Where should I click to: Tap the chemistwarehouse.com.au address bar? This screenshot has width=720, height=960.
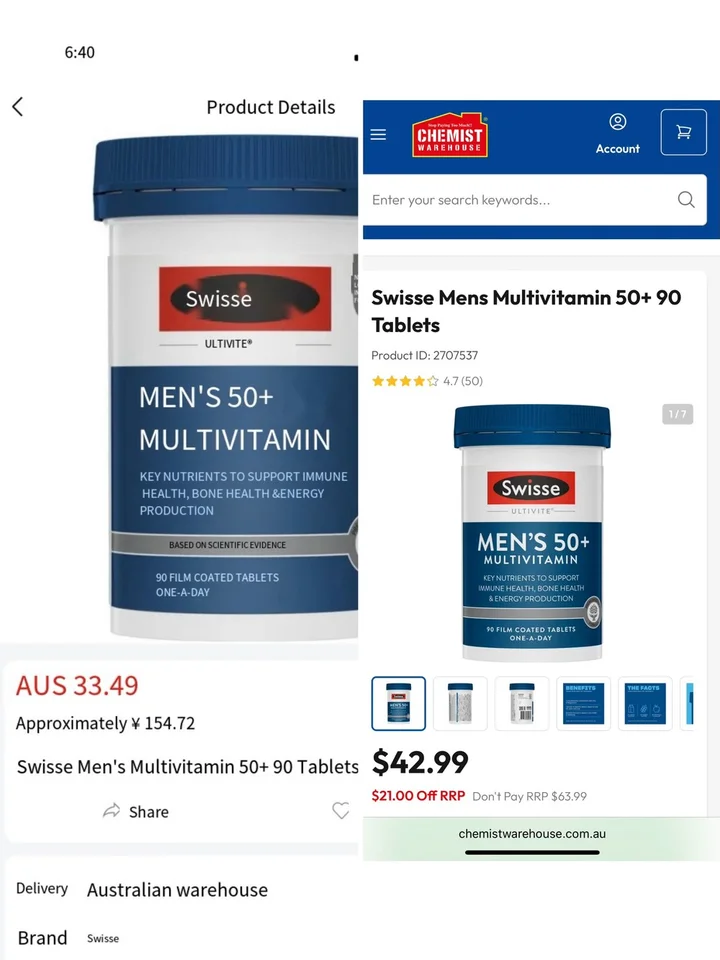point(532,833)
